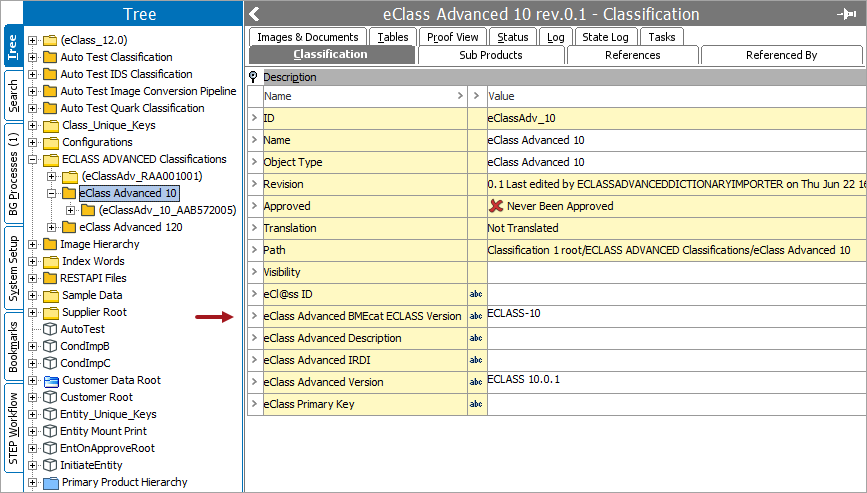Click abc icon for eClass Advanced Description
867x493 pixels.
tap(476, 338)
